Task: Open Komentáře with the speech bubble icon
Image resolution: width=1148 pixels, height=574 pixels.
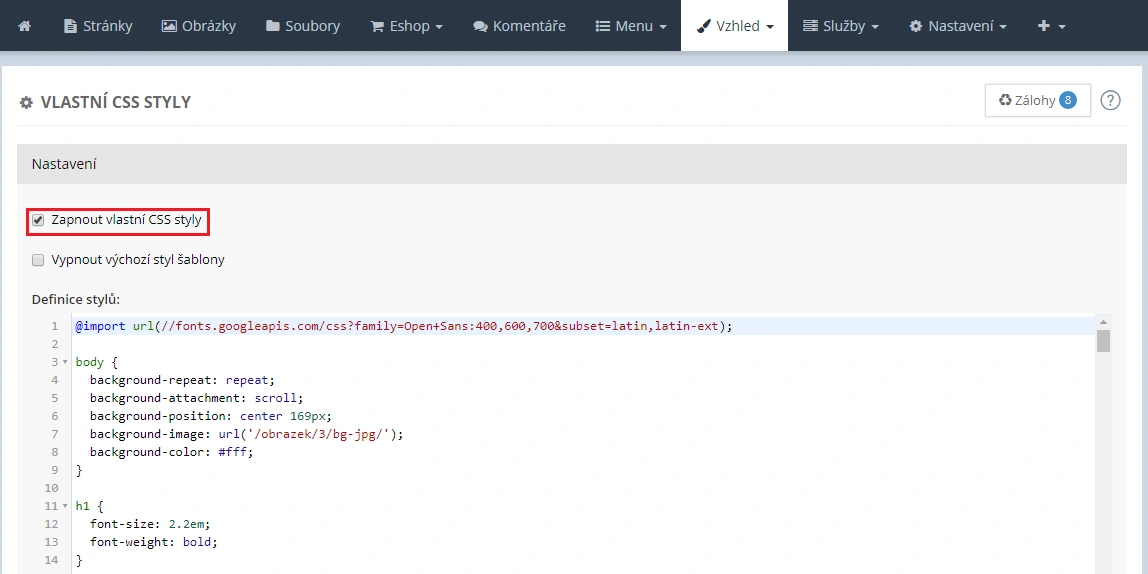Action: (x=519, y=26)
